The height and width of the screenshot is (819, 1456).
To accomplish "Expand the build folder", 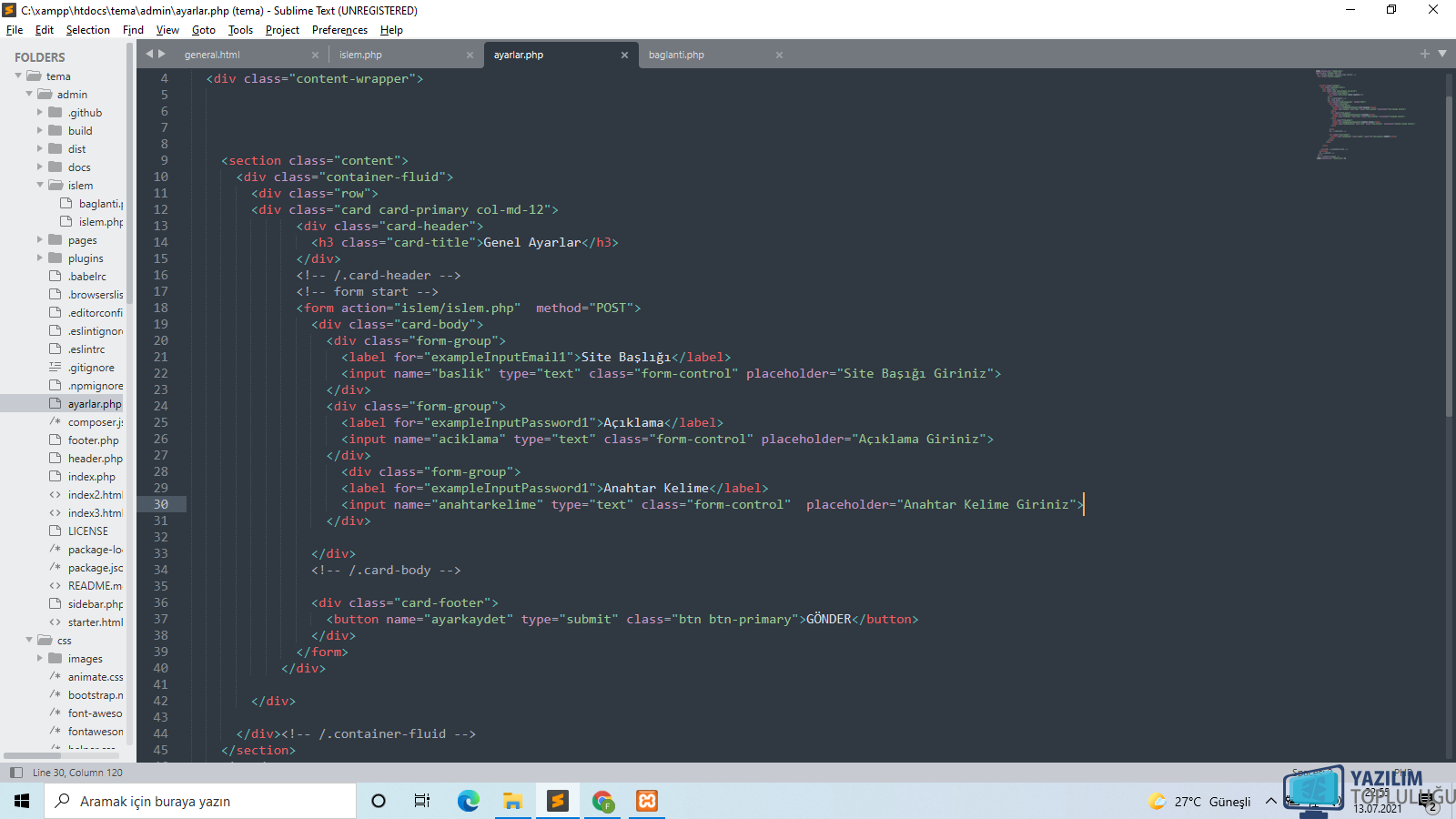I will (x=40, y=131).
